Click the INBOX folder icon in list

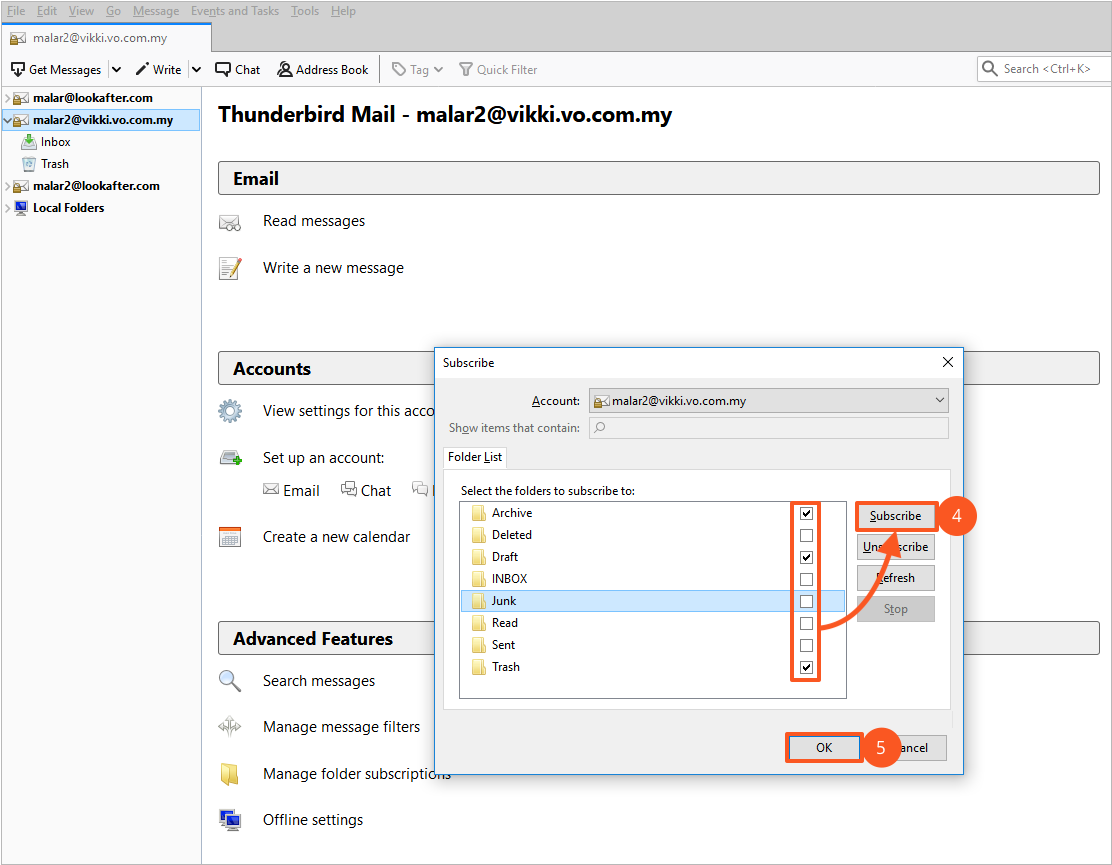tap(479, 579)
